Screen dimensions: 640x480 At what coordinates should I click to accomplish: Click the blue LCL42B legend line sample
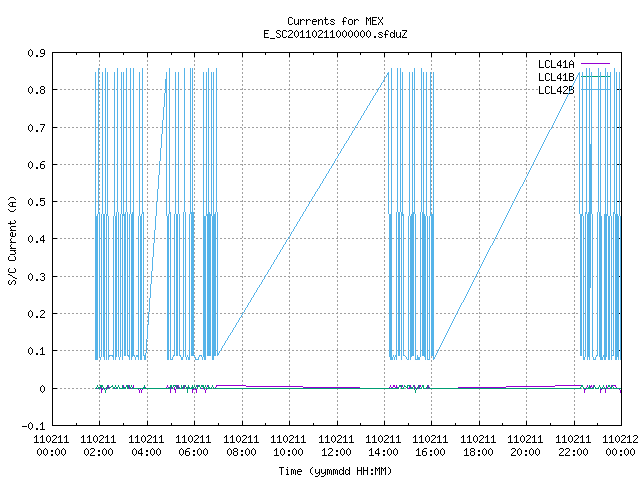tap(595, 89)
